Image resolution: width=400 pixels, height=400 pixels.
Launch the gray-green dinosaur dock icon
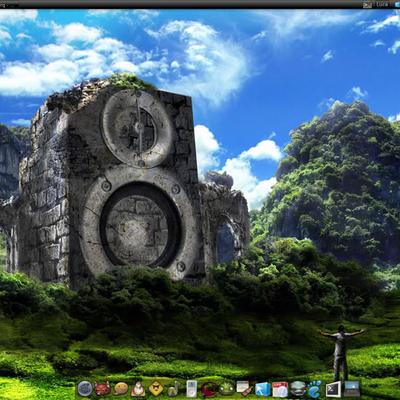coord(174,389)
